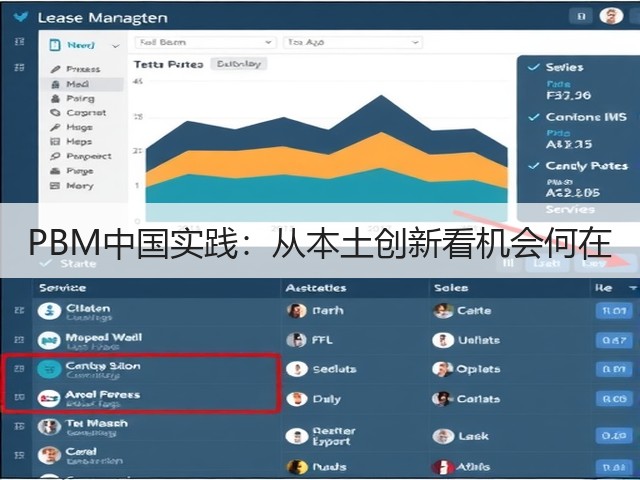This screenshot has height=480, width=640.
Task: Click the avatar next to Carte
Action: point(443,311)
